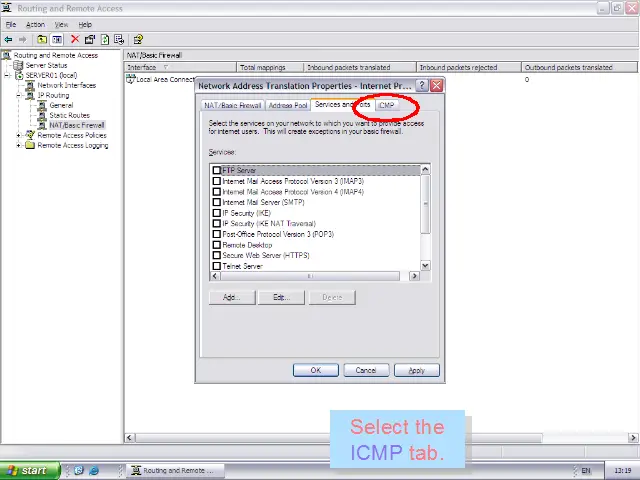
Task: Click the SERVER01 (local) server icon
Action: click(x=19, y=75)
